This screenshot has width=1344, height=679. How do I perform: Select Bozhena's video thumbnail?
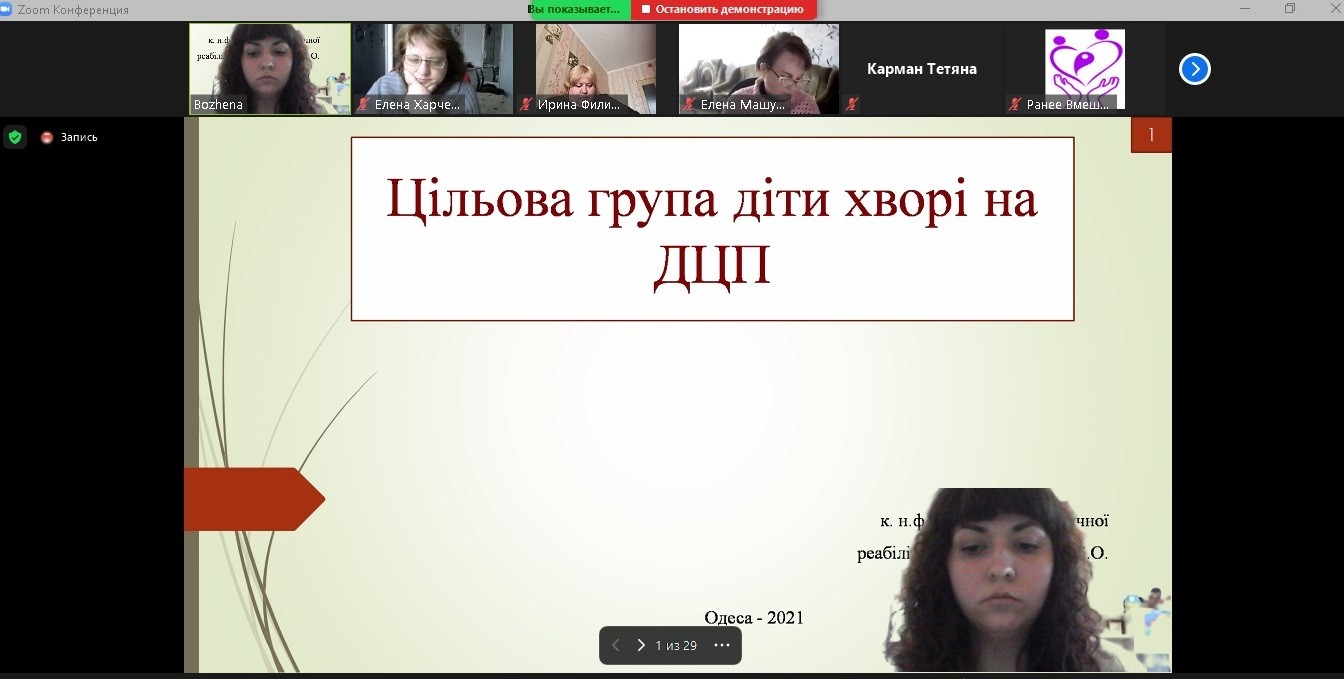(x=270, y=69)
